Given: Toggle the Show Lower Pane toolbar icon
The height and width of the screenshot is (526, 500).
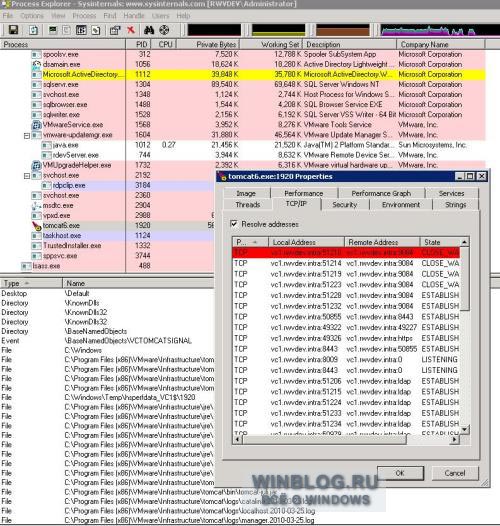Looking at the screenshot, I should pos(81,30).
